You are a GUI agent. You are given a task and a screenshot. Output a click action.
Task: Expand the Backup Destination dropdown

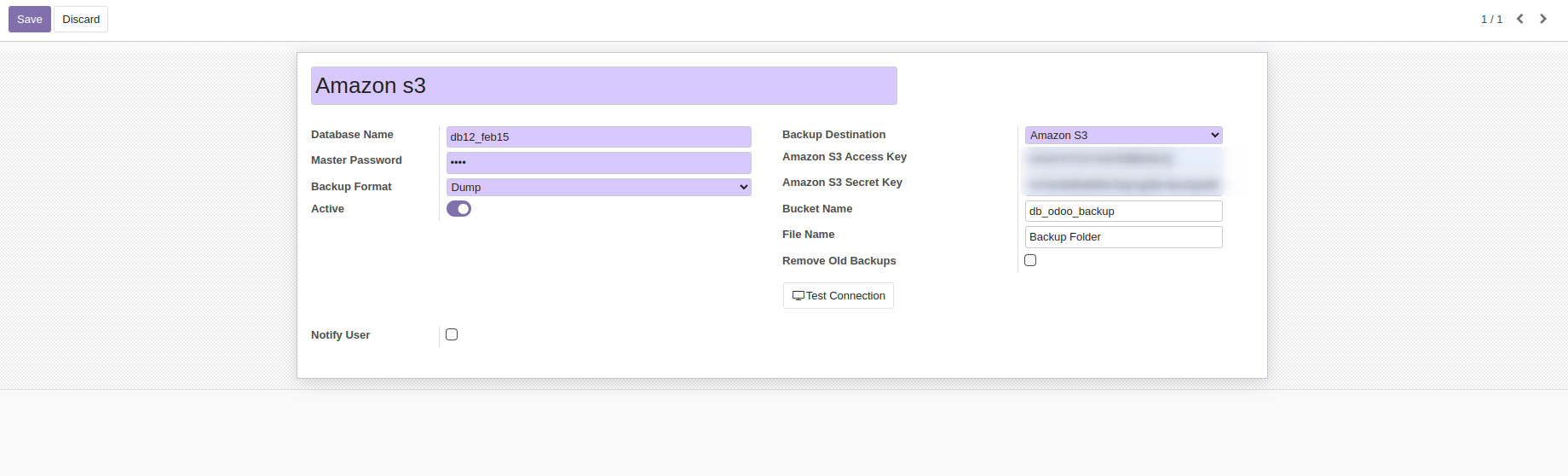coord(1123,135)
